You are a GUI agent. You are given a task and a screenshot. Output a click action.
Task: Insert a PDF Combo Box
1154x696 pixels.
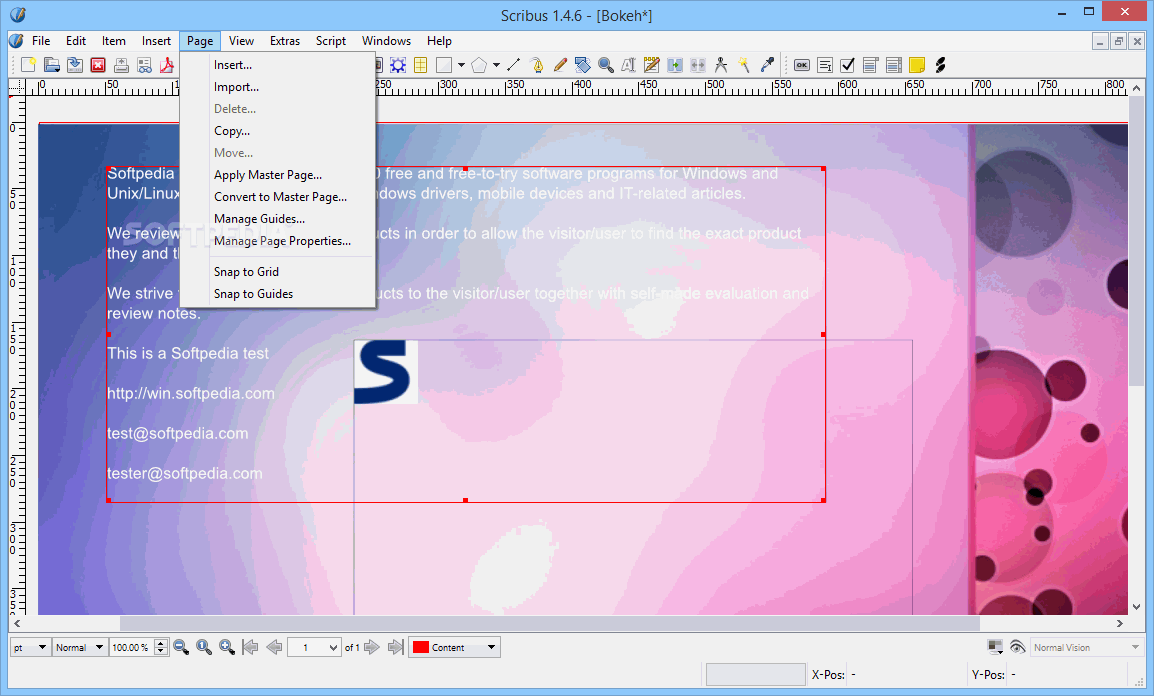click(871, 65)
